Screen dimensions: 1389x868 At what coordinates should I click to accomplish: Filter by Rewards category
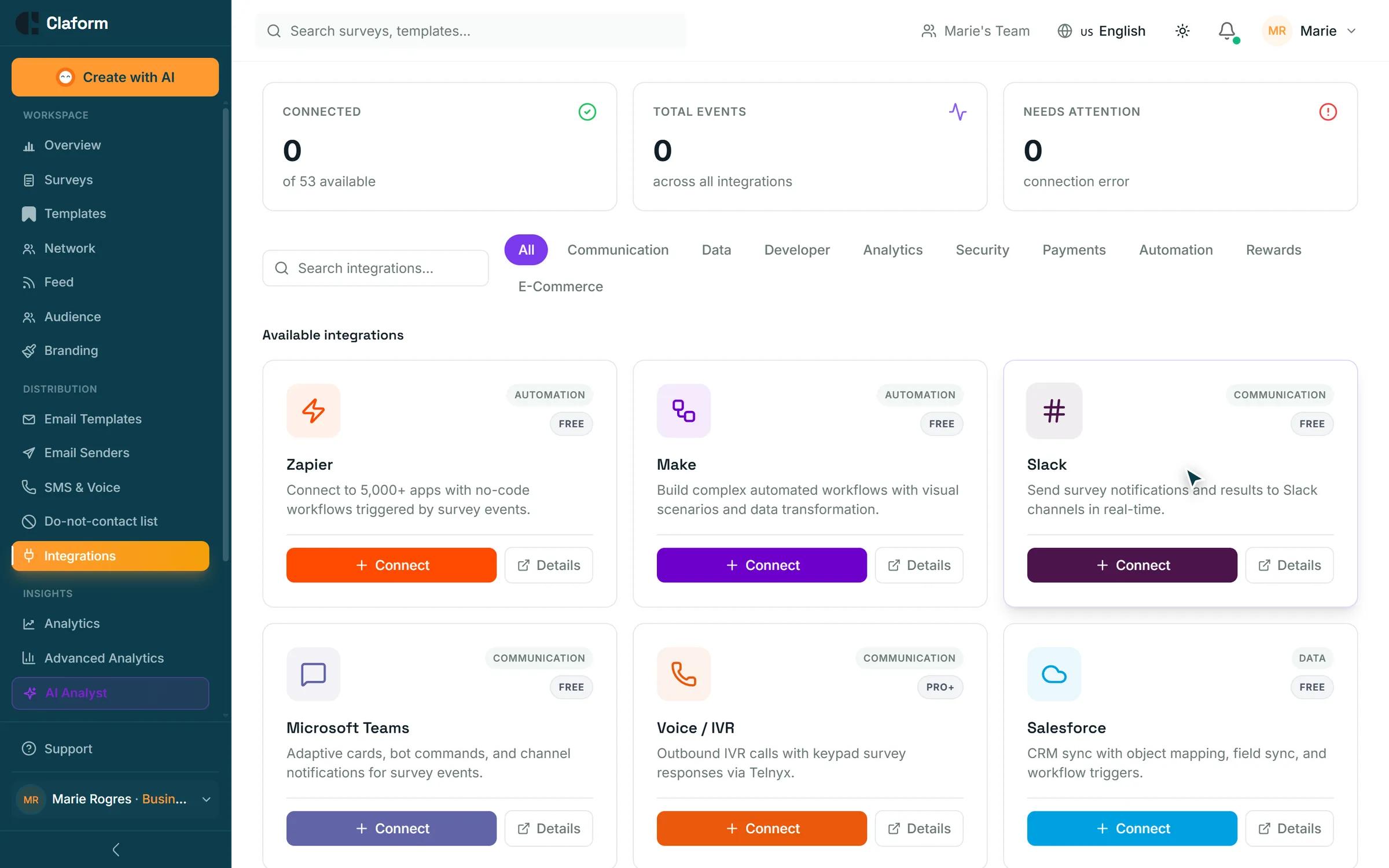point(1273,250)
